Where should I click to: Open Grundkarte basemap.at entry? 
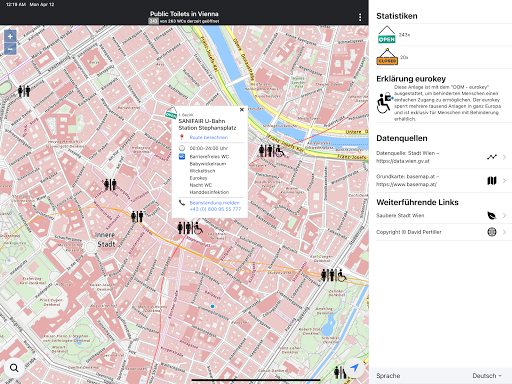[x=441, y=180]
